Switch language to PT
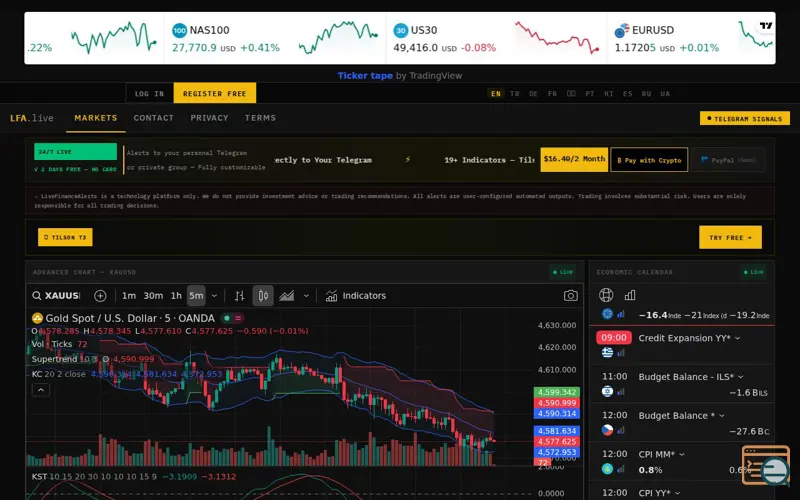800x500 pixels. pyautogui.click(x=590, y=93)
